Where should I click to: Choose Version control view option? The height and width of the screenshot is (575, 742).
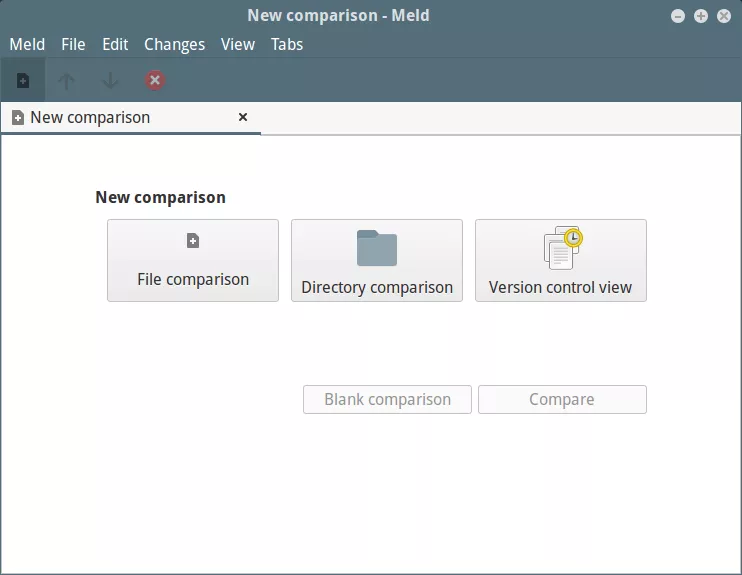[x=560, y=261]
